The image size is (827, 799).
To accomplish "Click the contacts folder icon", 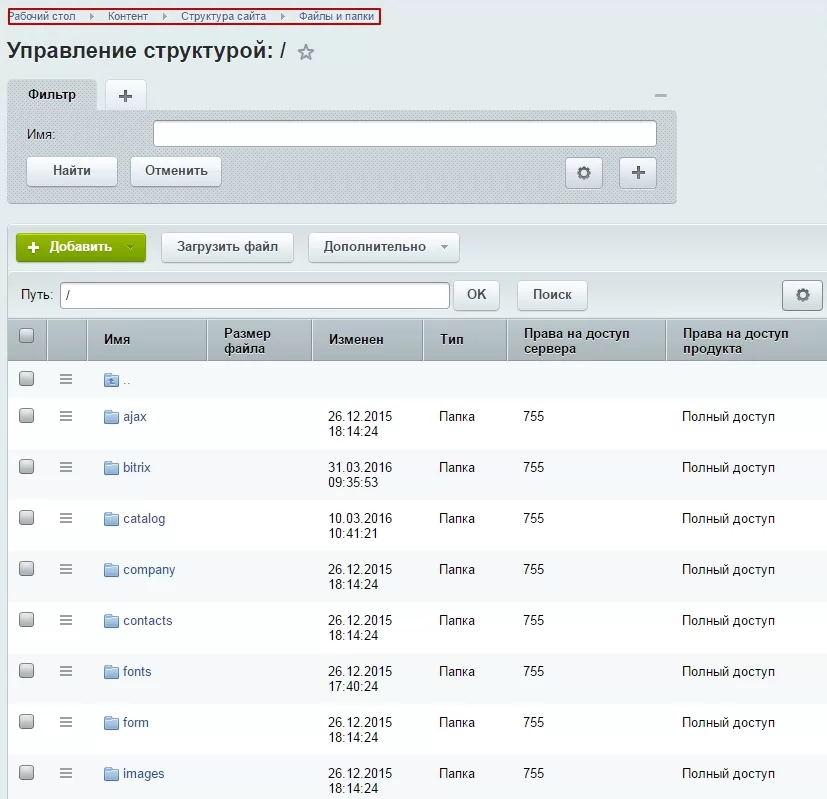I will pos(111,621).
